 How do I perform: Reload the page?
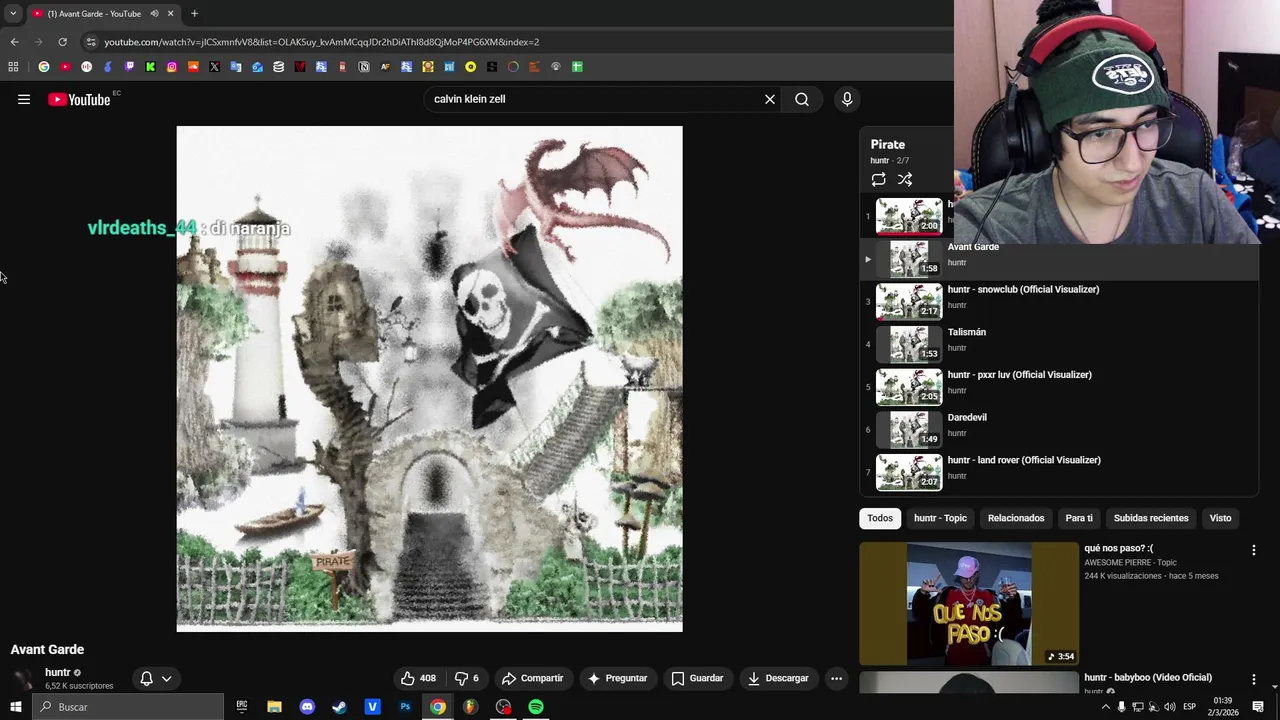coord(62,42)
